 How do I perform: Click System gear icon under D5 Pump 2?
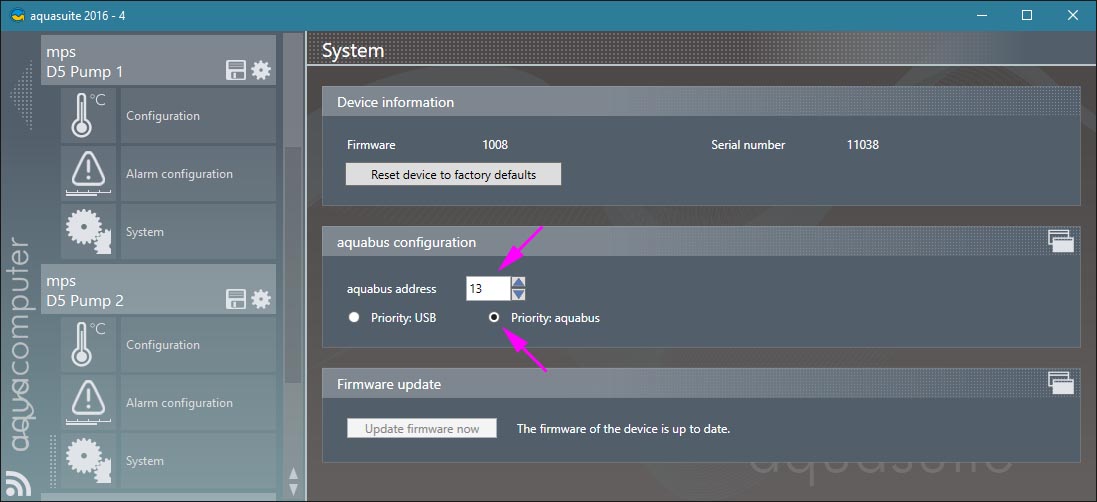pyautogui.click(x=89, y=461)
